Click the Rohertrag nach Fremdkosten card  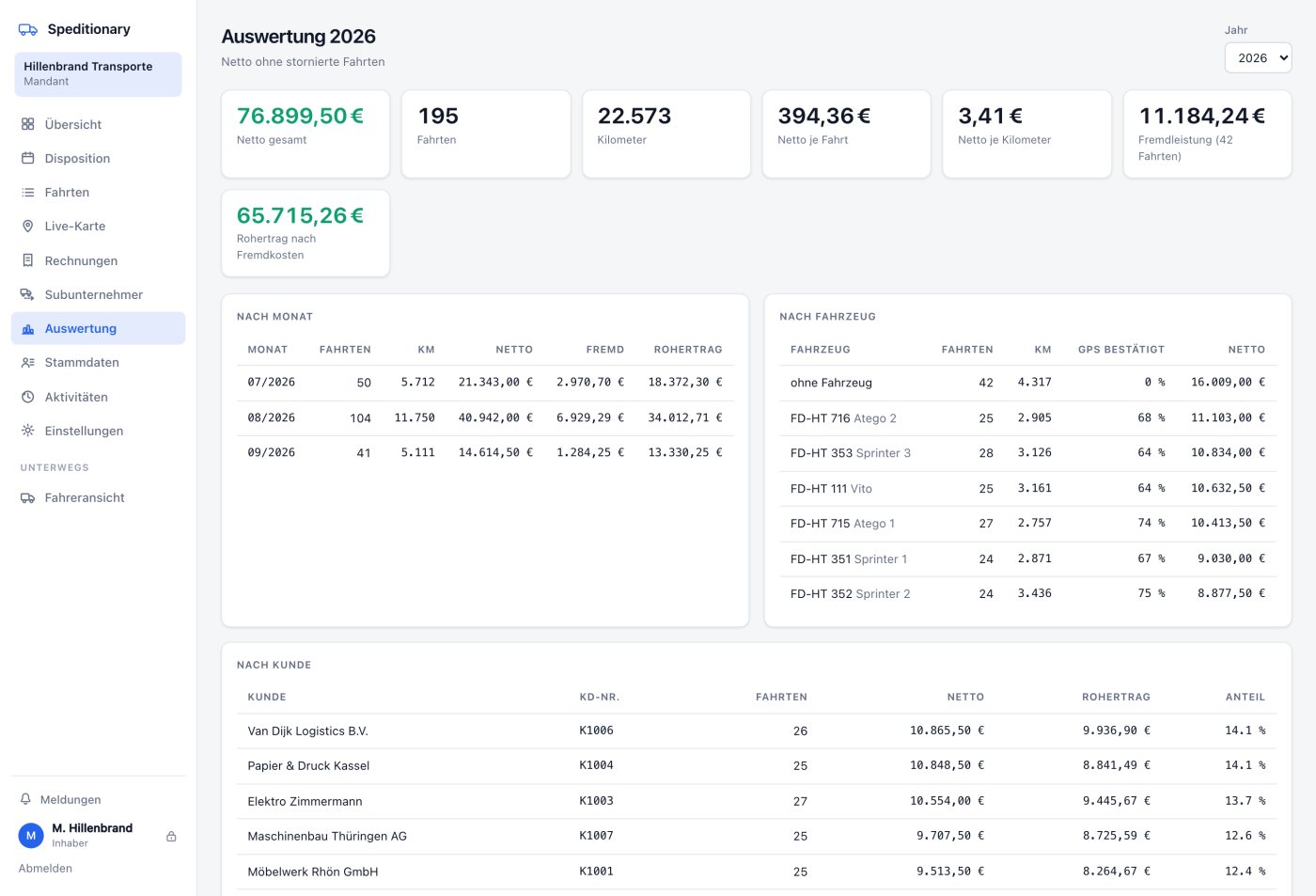point(305,233)
